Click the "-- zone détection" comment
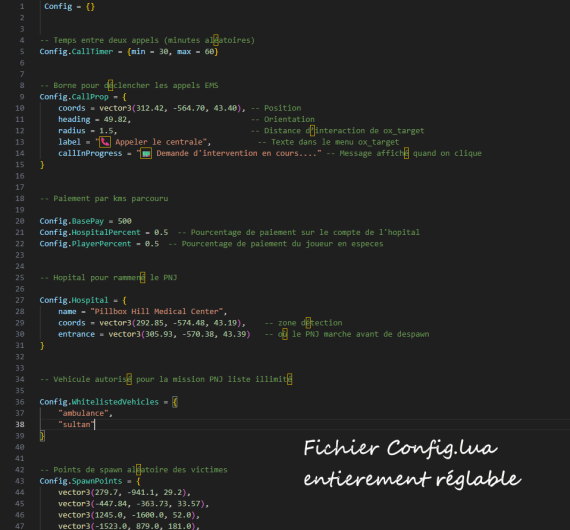Screen dimensions: 570x530 tap(304, 323)
